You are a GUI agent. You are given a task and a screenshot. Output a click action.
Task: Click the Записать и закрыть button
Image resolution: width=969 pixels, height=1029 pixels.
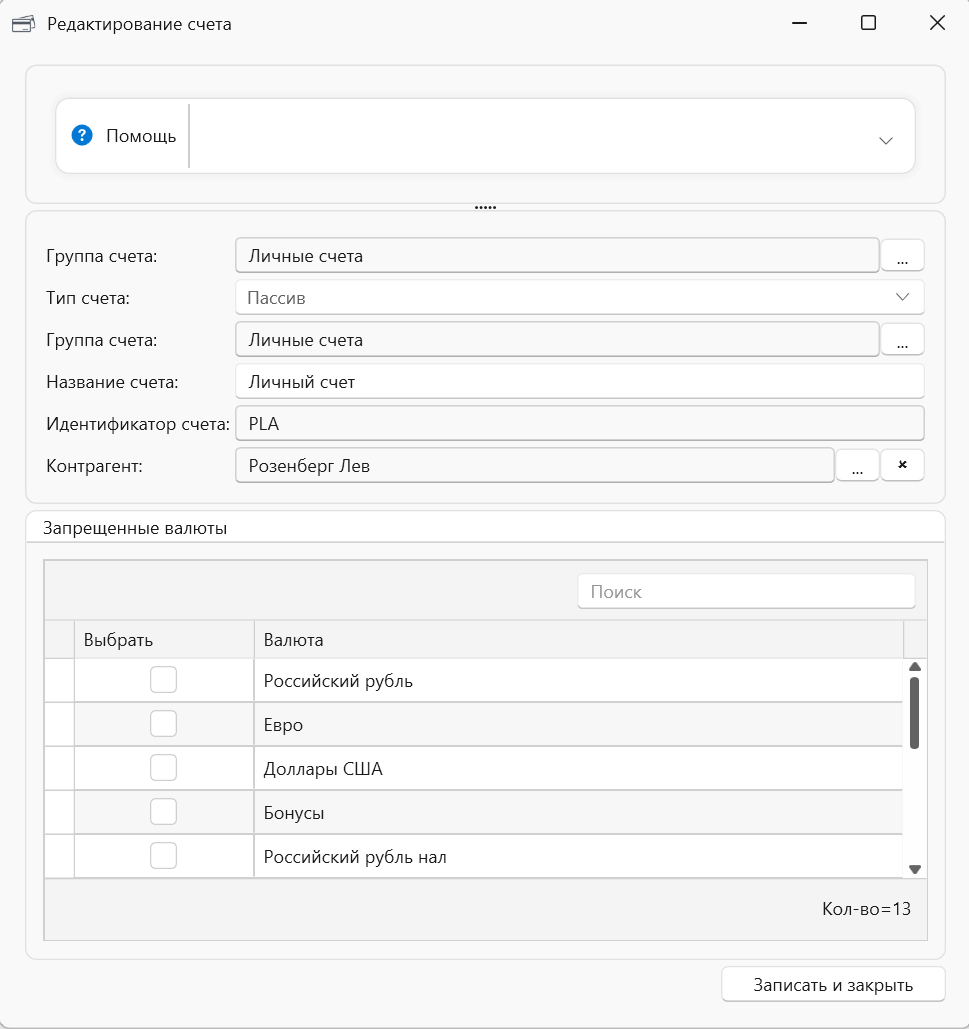point(833,984)
